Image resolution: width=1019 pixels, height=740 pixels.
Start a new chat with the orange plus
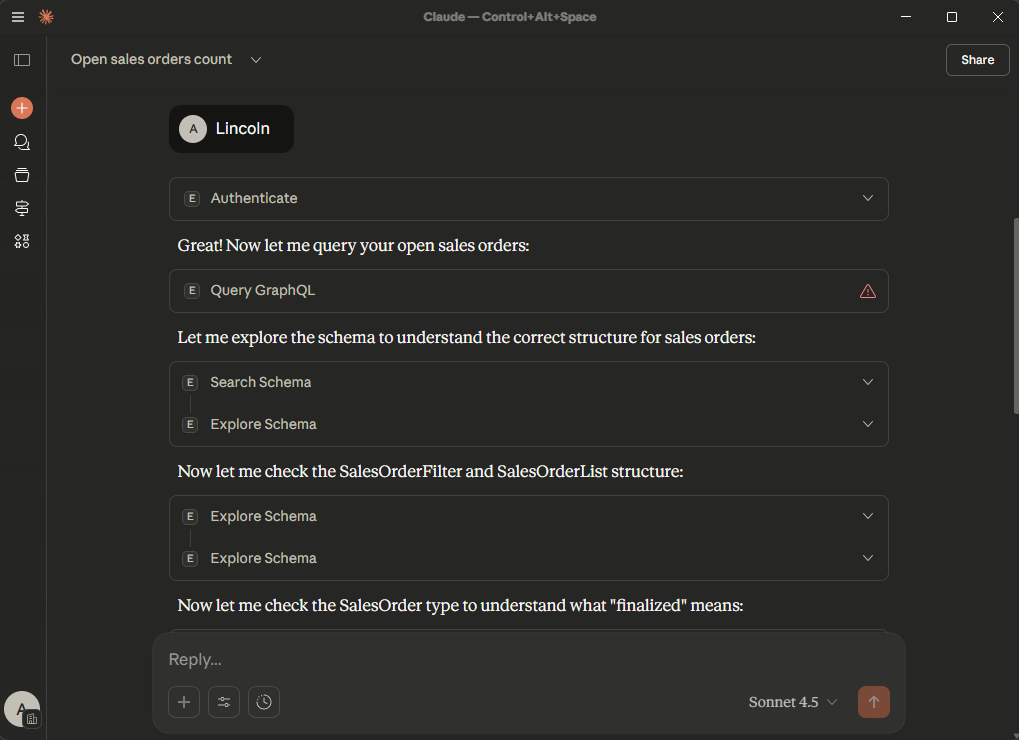22,108
